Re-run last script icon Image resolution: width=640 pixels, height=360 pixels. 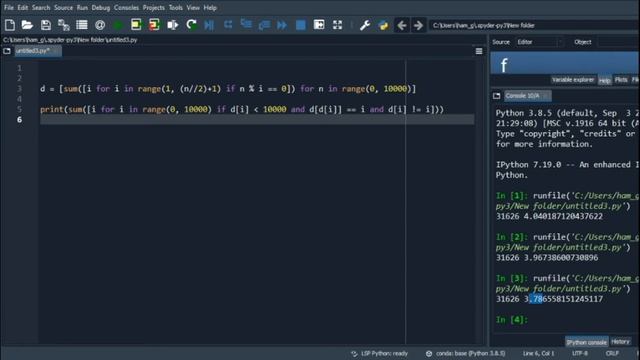191,25
